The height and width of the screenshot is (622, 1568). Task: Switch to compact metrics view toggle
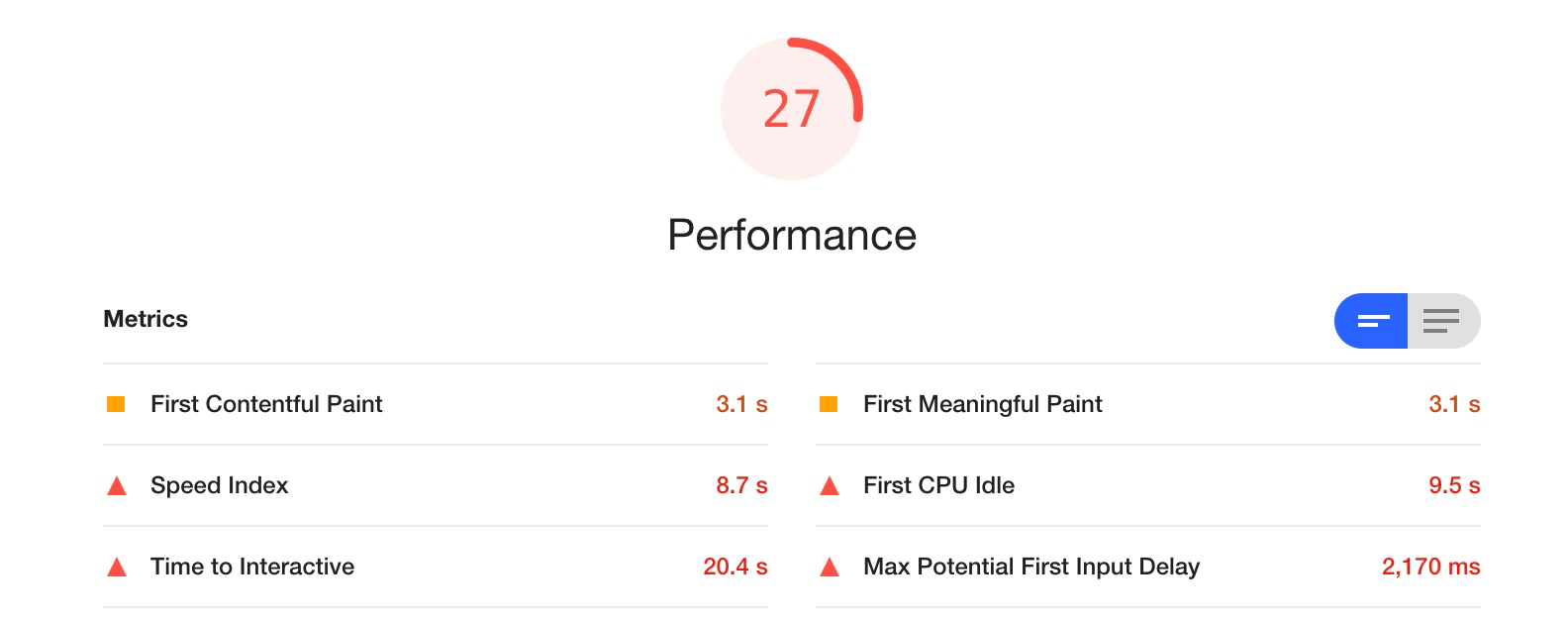[x=1371, y=321]
